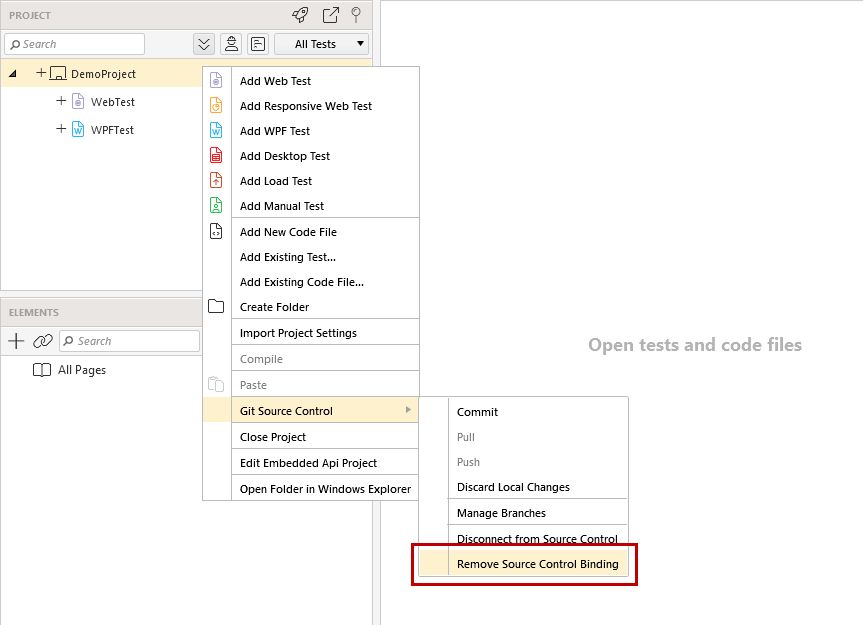Click the plus sign next to DemoProject

tap(41, 73)
